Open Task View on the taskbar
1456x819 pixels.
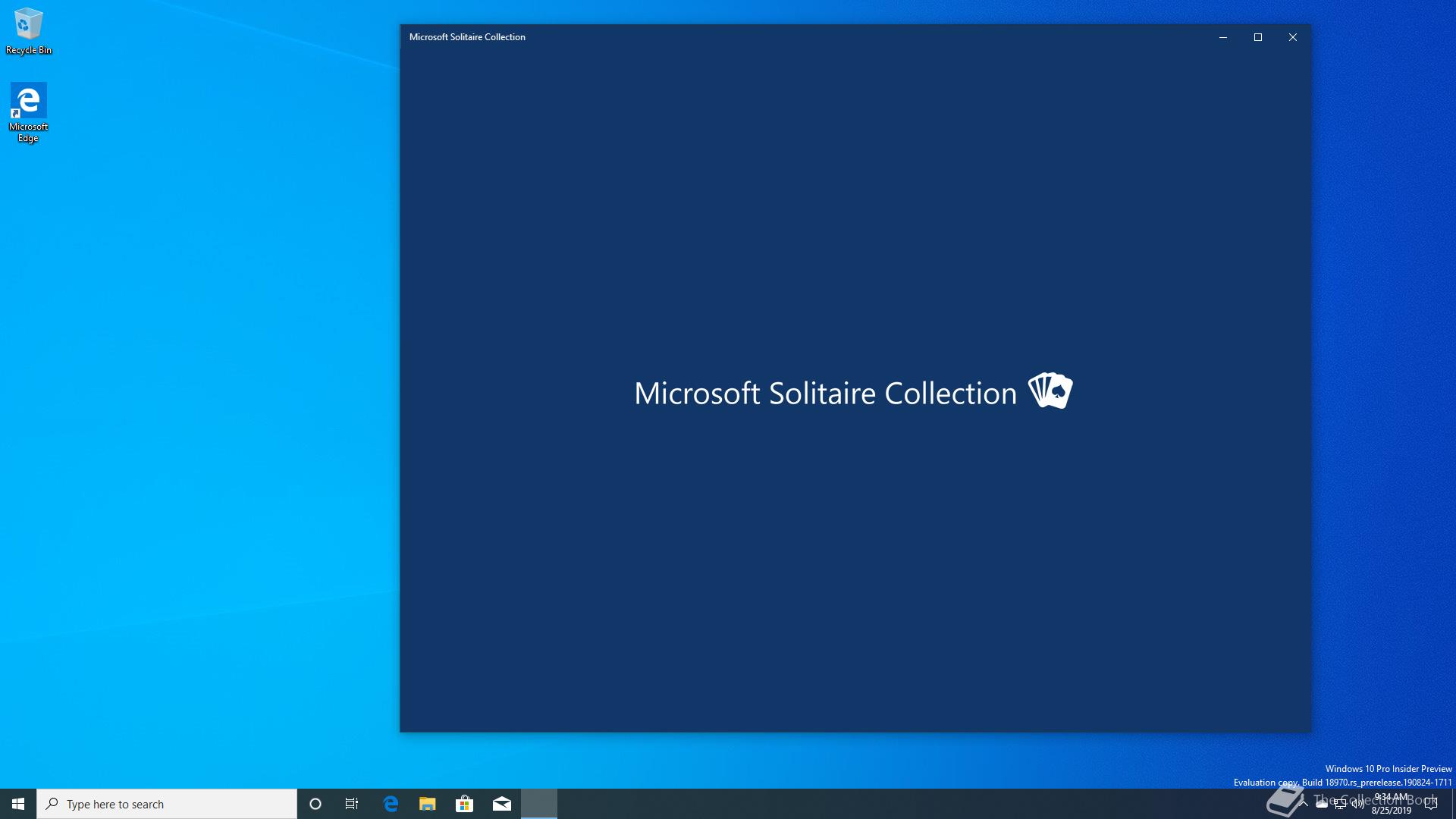coord(352,804)
